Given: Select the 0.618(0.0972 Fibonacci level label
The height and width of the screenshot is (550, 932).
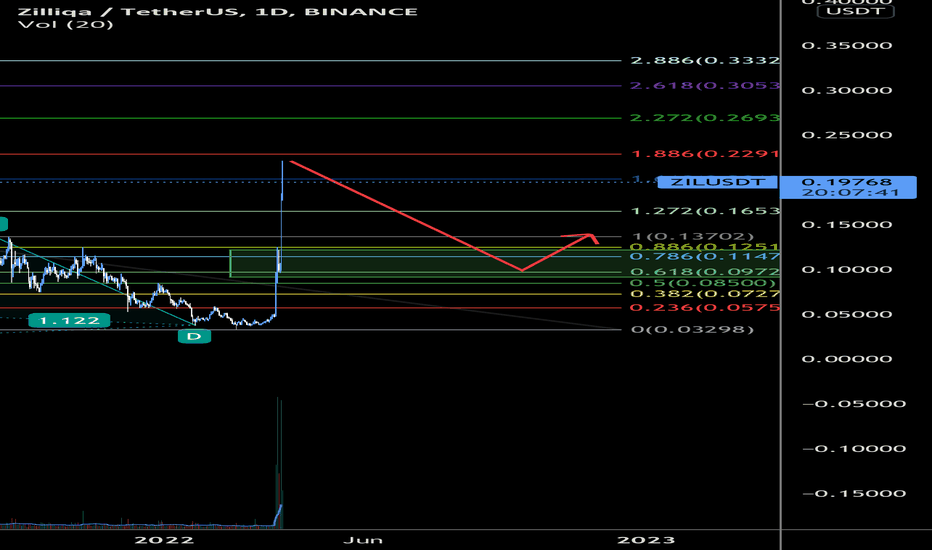Looking at the screenshot, I should point(705,272).
